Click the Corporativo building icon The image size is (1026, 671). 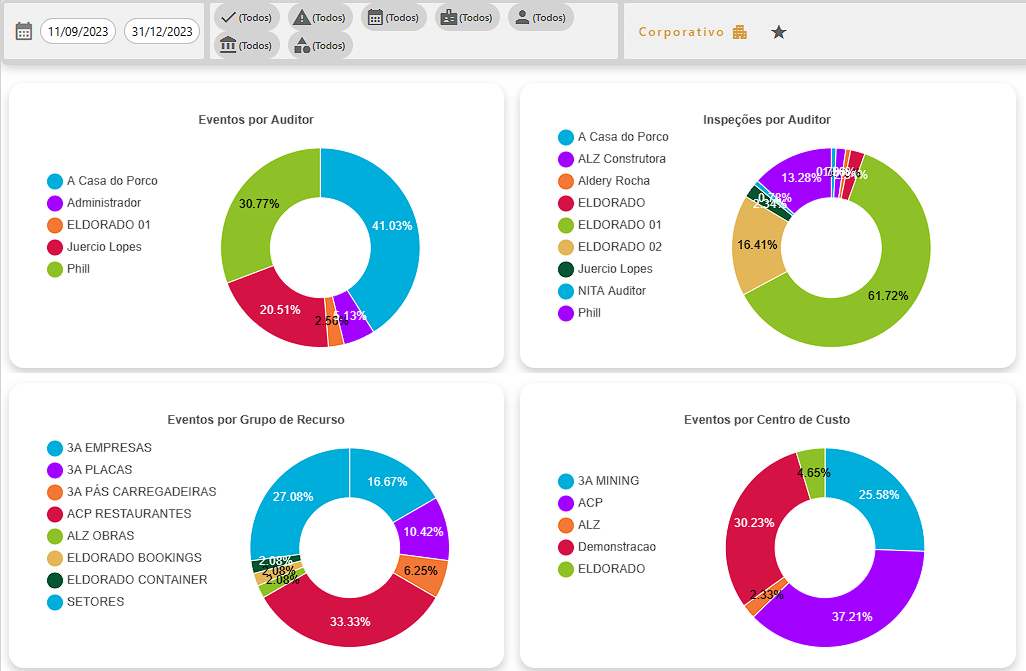[740, 32]
